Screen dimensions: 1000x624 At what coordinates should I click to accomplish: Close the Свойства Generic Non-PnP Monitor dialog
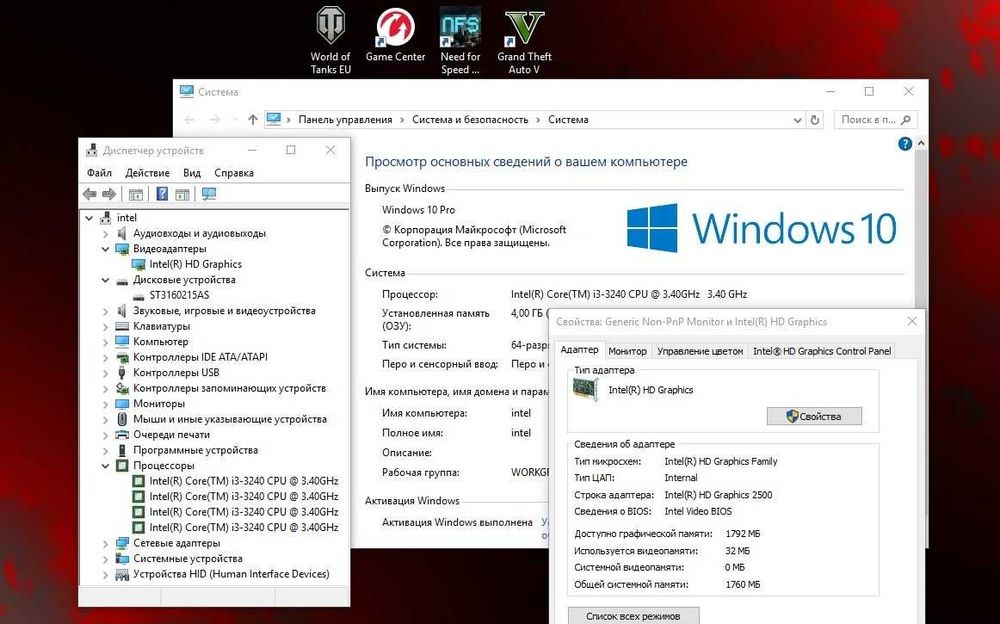click(x=912, y=322)
